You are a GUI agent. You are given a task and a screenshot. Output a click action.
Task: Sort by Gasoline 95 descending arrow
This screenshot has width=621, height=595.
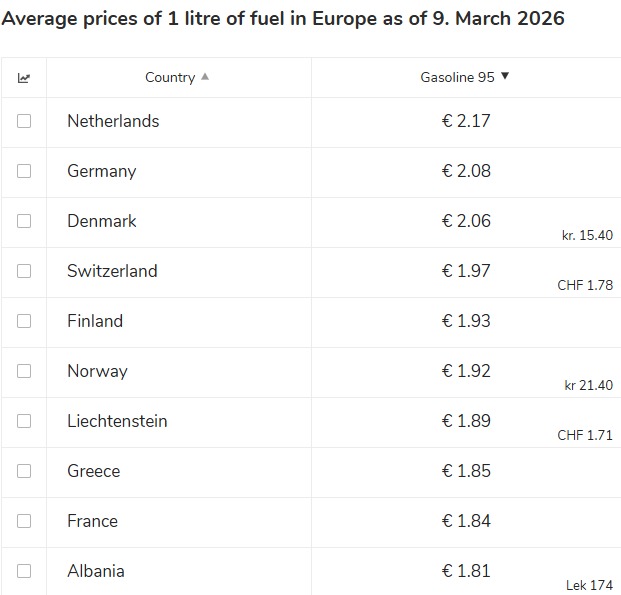[505, 76]
